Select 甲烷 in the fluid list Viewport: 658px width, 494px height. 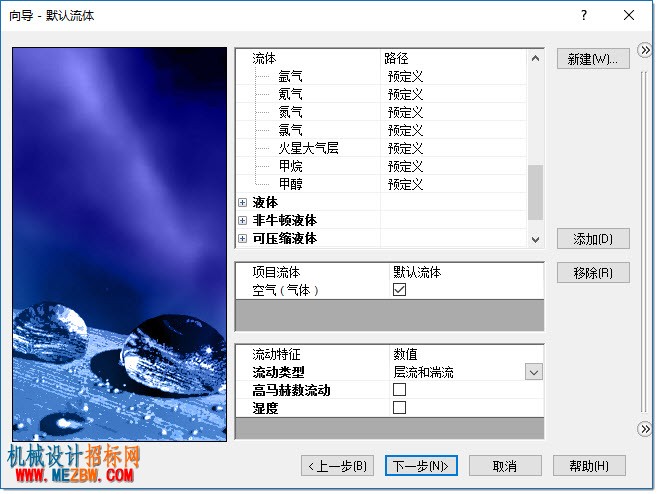coord(290,166)
